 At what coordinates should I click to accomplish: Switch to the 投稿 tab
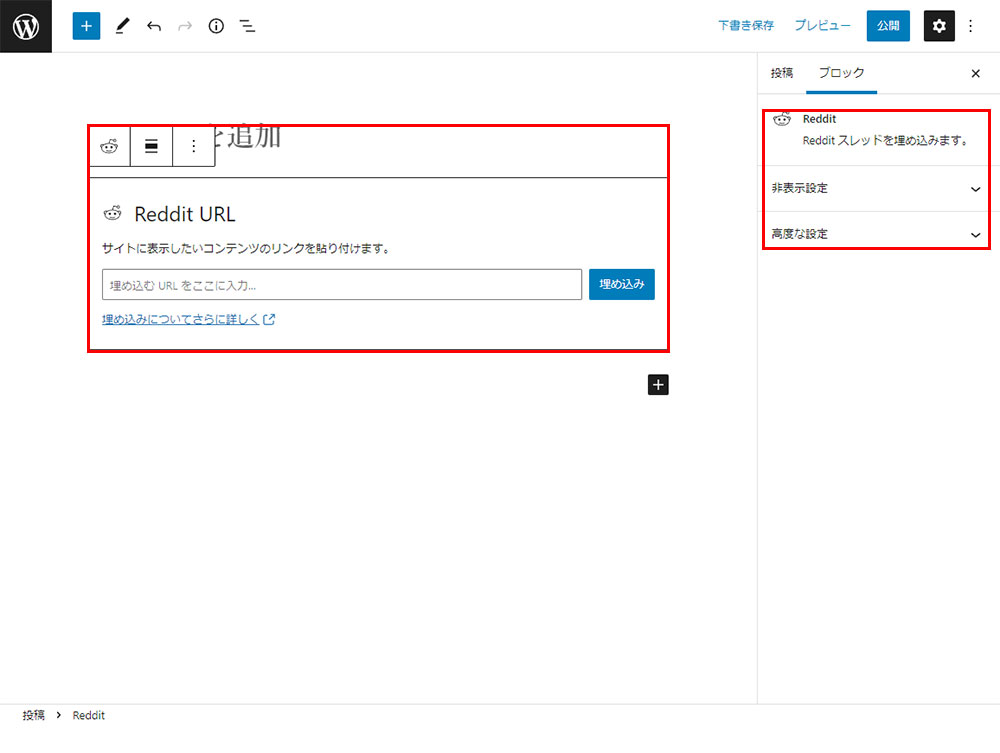click(x=782, y=73)
